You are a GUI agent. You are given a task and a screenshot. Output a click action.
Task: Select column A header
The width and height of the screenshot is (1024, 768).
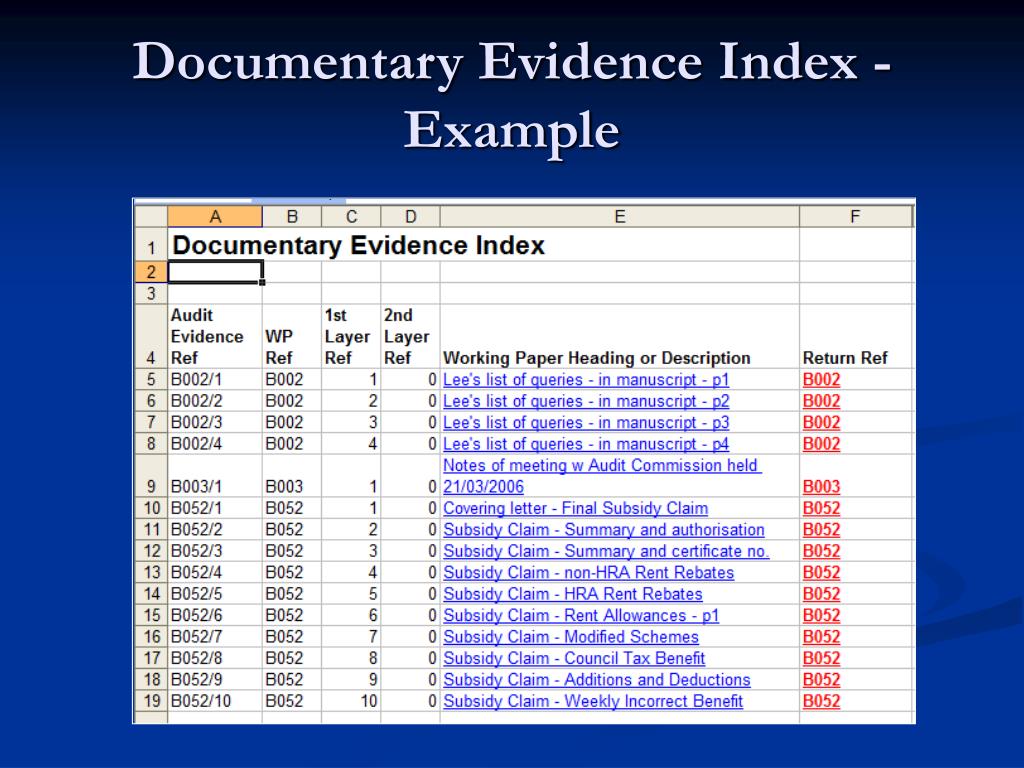215,217
